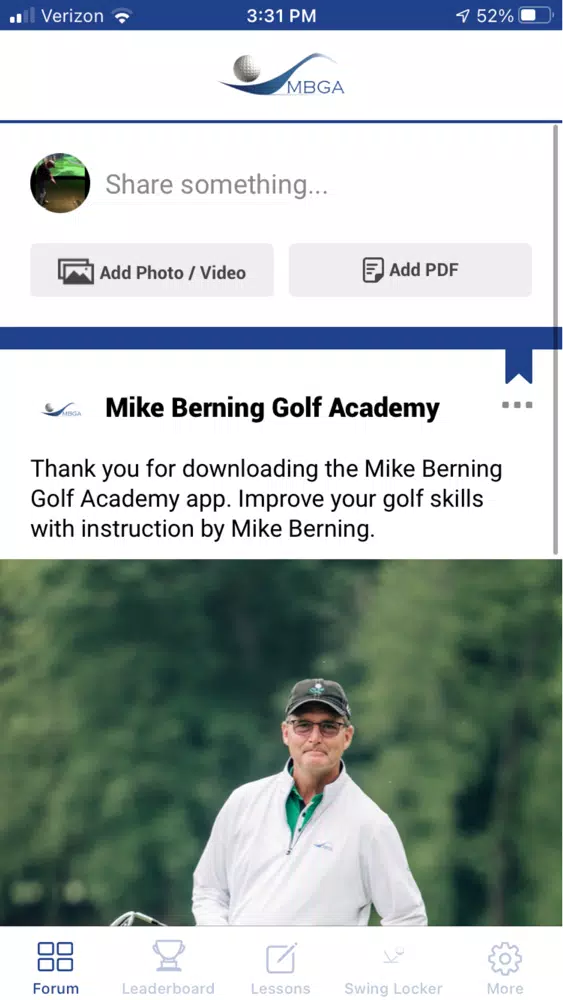The image size is (563, 1000).
Task: Switch to the Swing Locker tab label
Action: tap(393, 989)
